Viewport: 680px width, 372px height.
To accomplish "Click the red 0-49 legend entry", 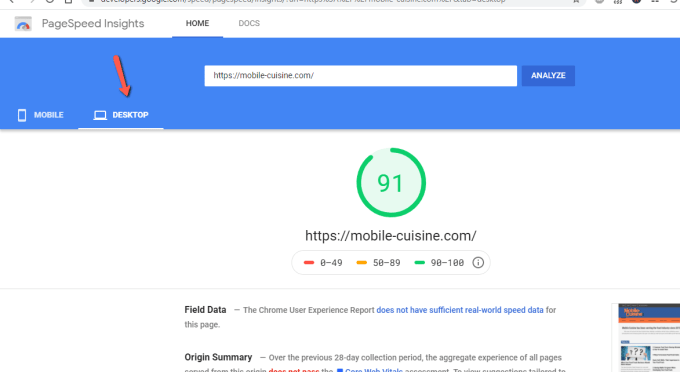I will (323, 263).
